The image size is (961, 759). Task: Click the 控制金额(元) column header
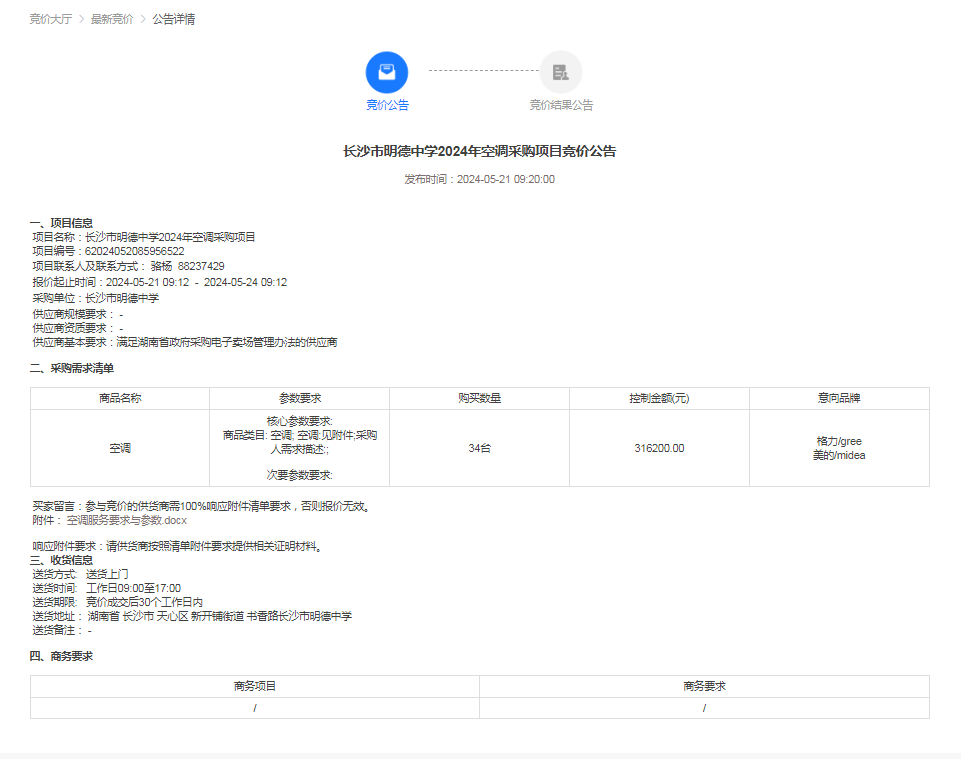coord(659,398)
